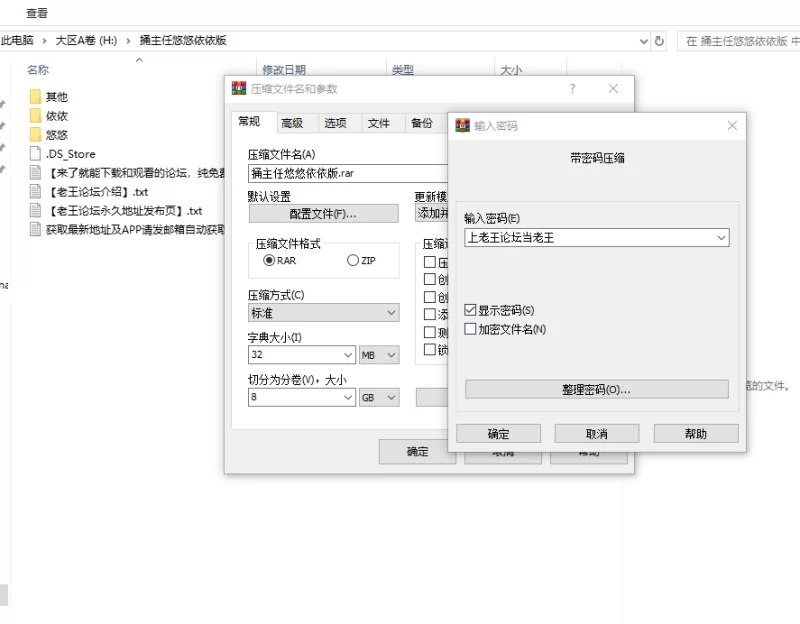Image resolution: width=800 pixels, height=624 pixels.
Task: Click the 【老王论坛介绍】.txt file icon
Action: click(35, 192)
